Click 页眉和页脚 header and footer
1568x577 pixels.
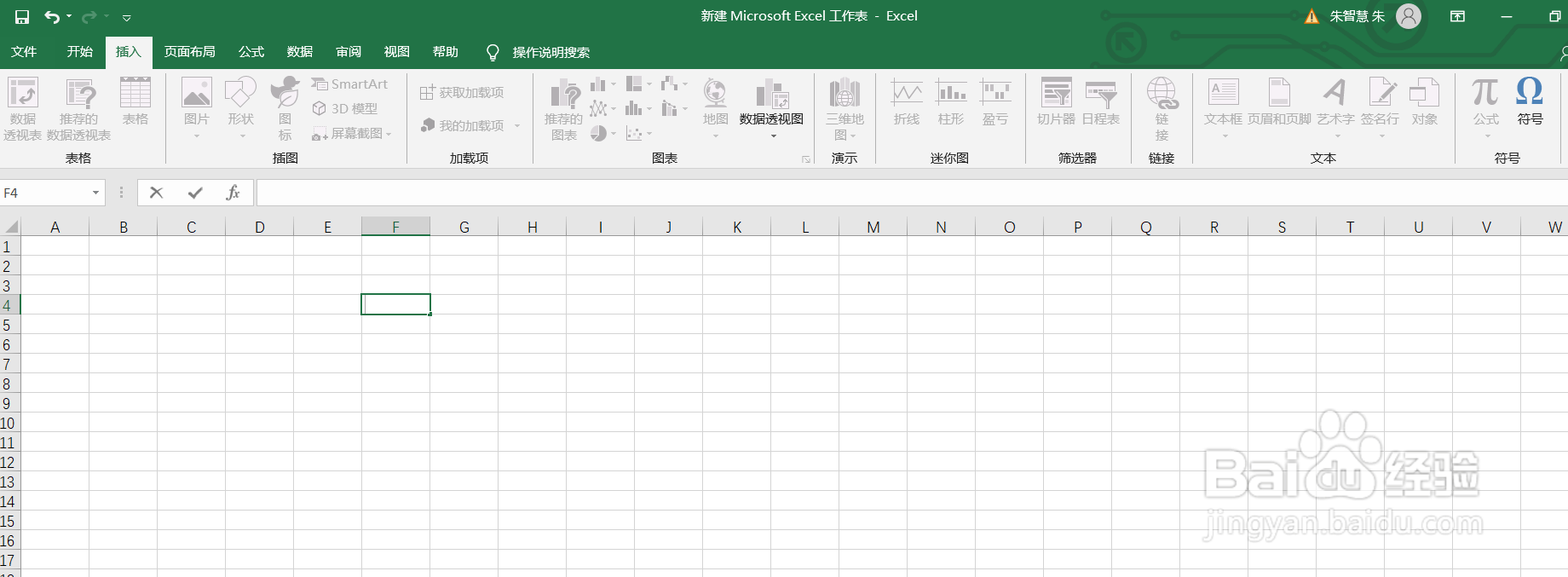1280,102
